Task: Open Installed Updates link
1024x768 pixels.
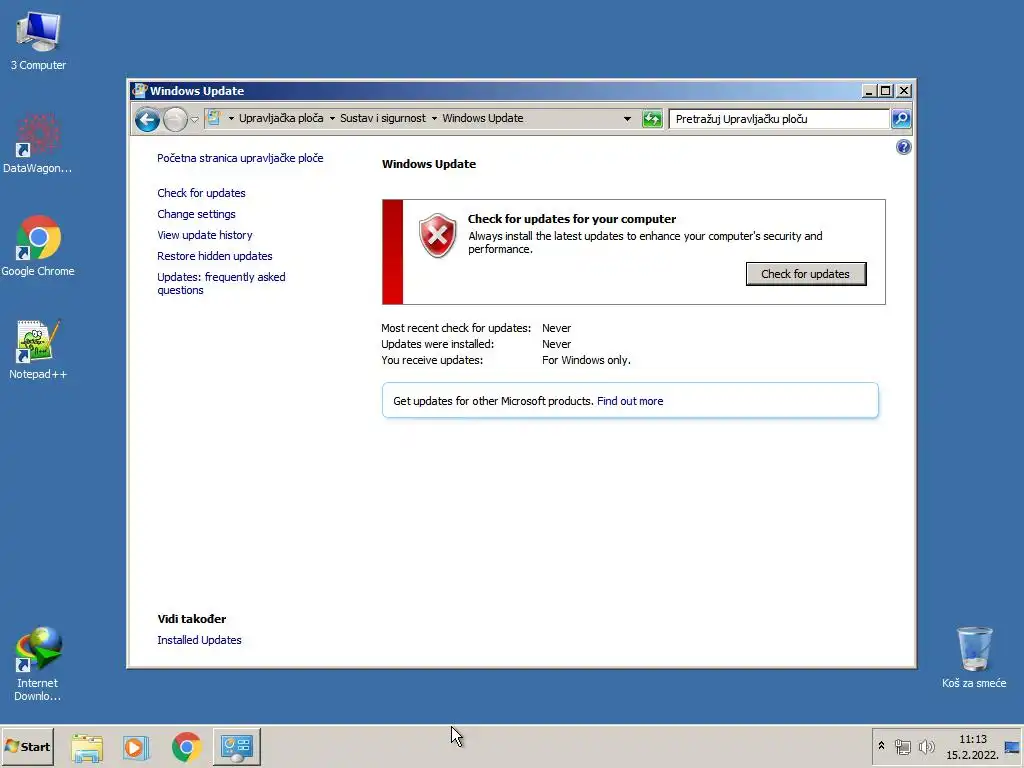Action: click(199, 640)
